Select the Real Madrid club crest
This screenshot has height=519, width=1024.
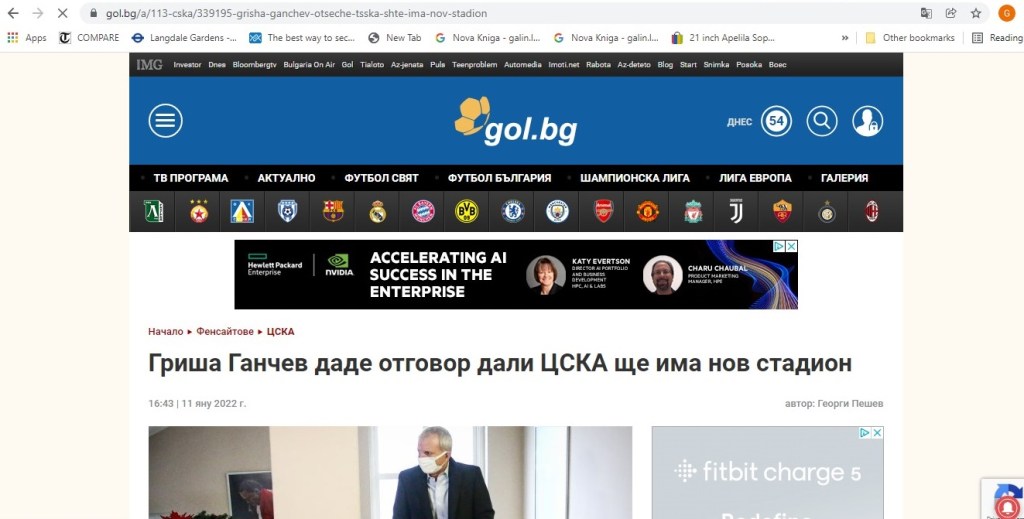pos(377,211)
